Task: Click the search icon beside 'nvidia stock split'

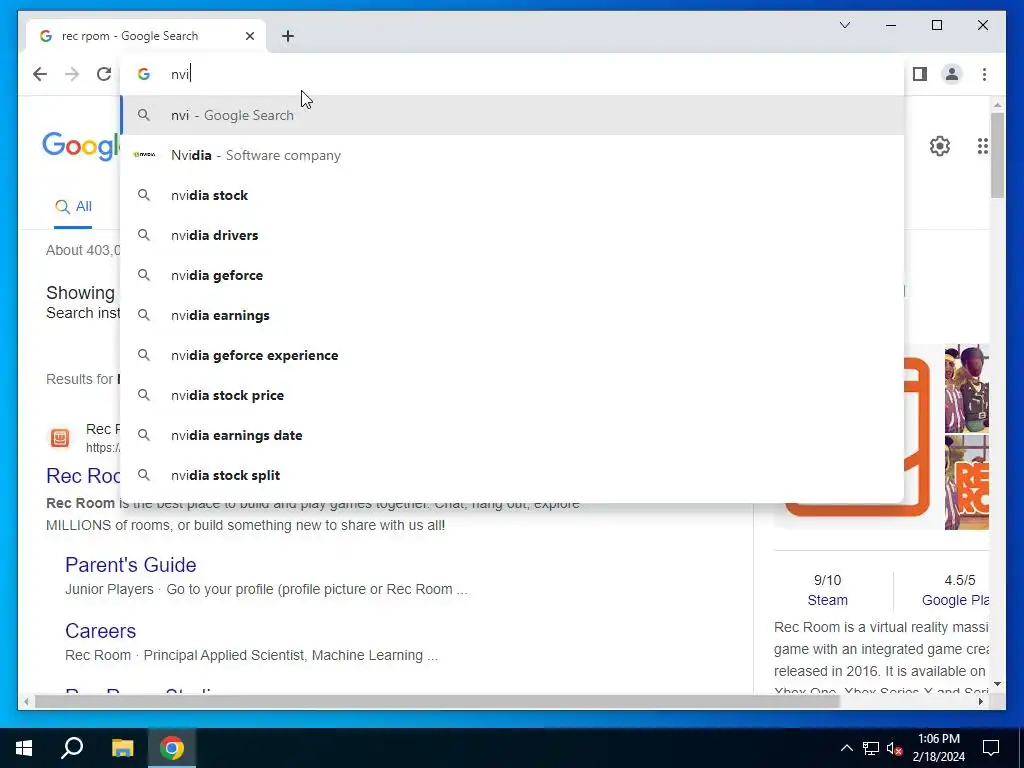Action: click(x=144, y=475)
